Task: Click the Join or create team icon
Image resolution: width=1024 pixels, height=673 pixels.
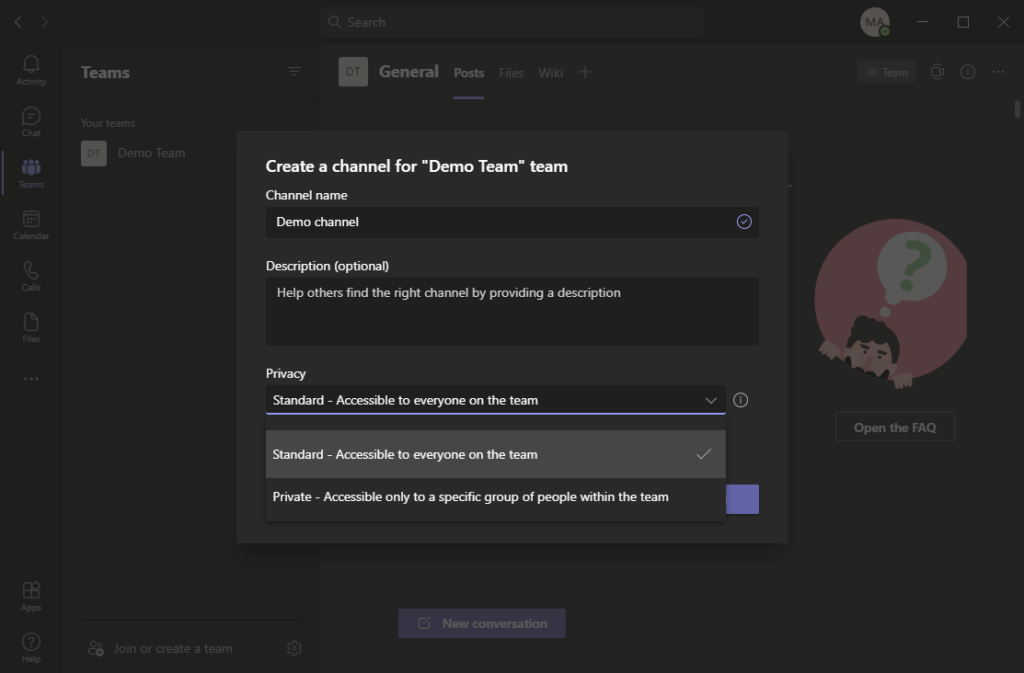Action: [96, 648]
